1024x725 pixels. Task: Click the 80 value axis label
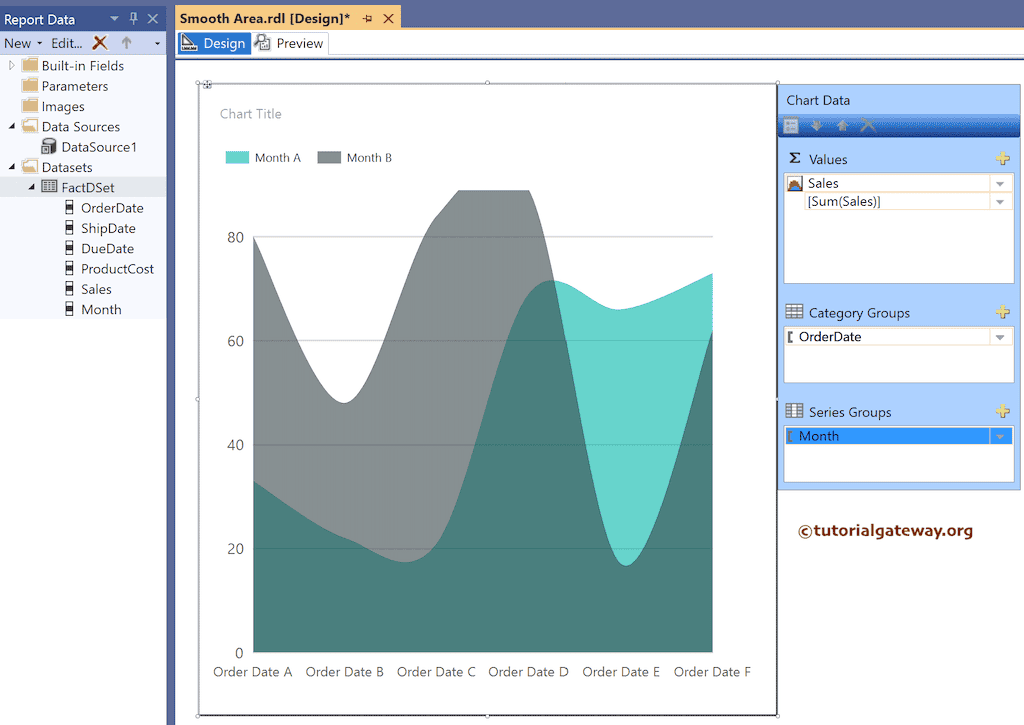coord(235,237)
